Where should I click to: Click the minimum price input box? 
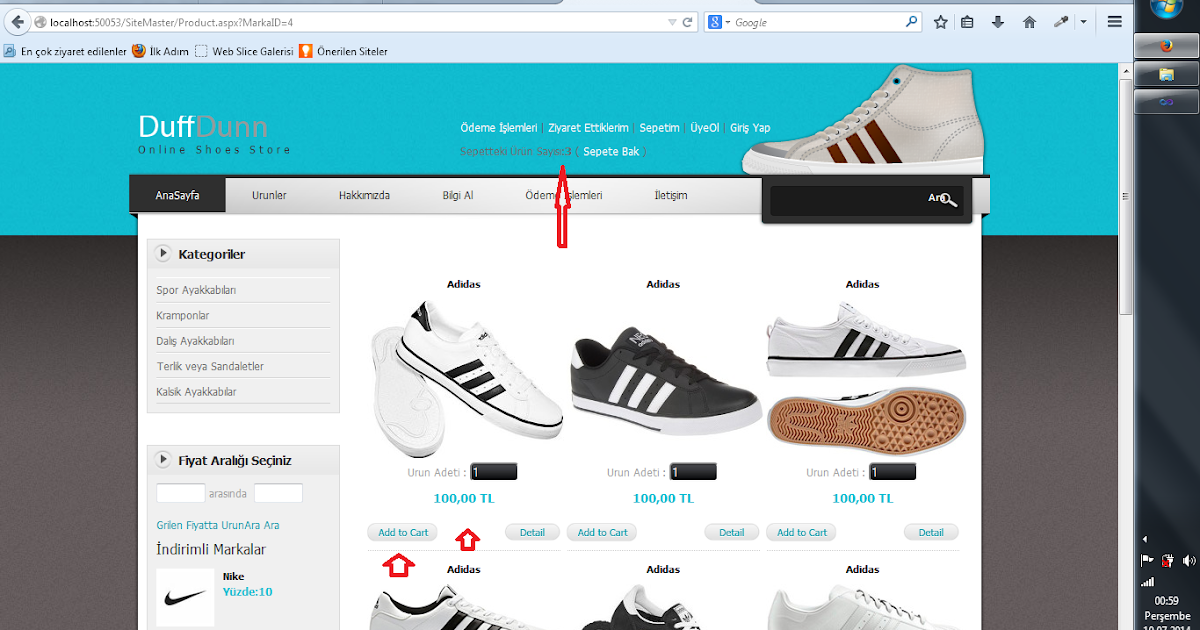181,493
